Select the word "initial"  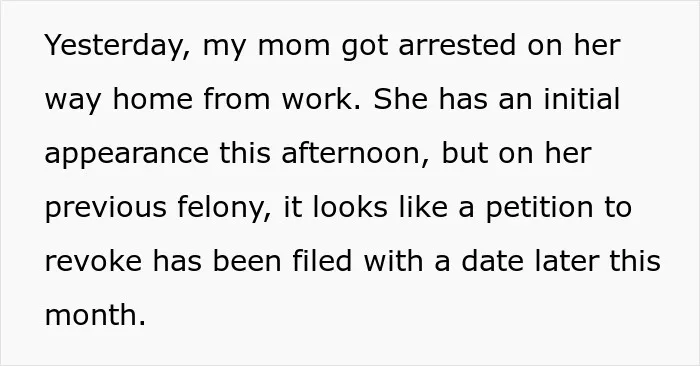click(582, 99)
